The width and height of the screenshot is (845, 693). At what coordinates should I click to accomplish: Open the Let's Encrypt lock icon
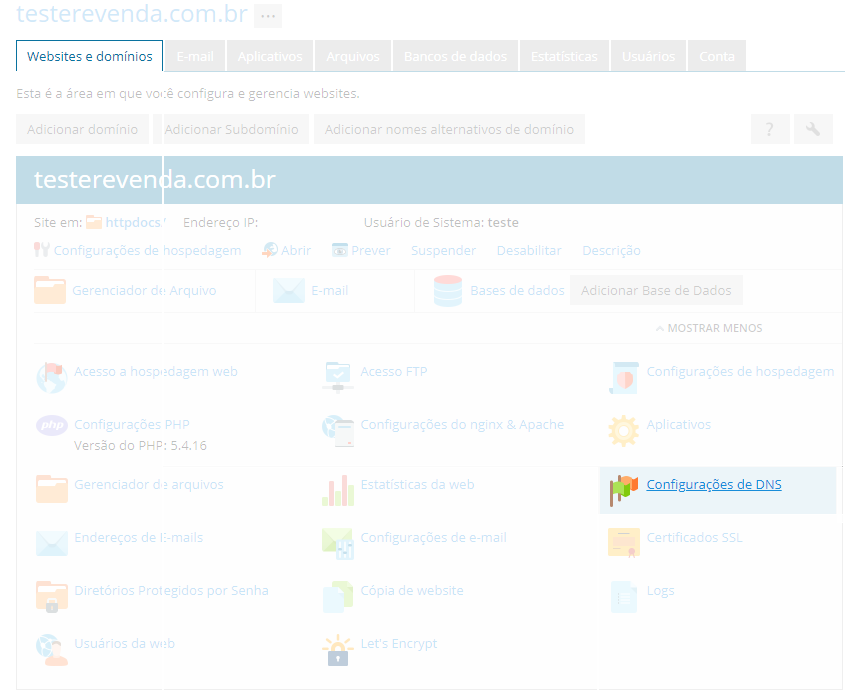coord(338,649)
